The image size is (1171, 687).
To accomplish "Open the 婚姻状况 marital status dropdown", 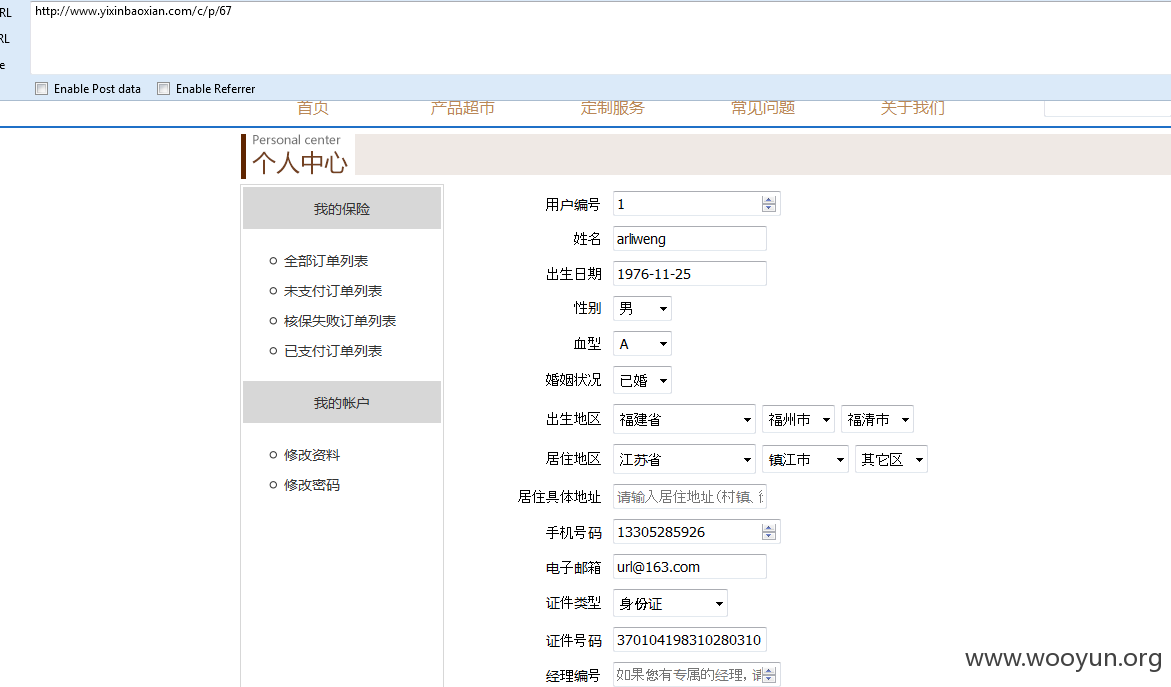I will 642,380.
